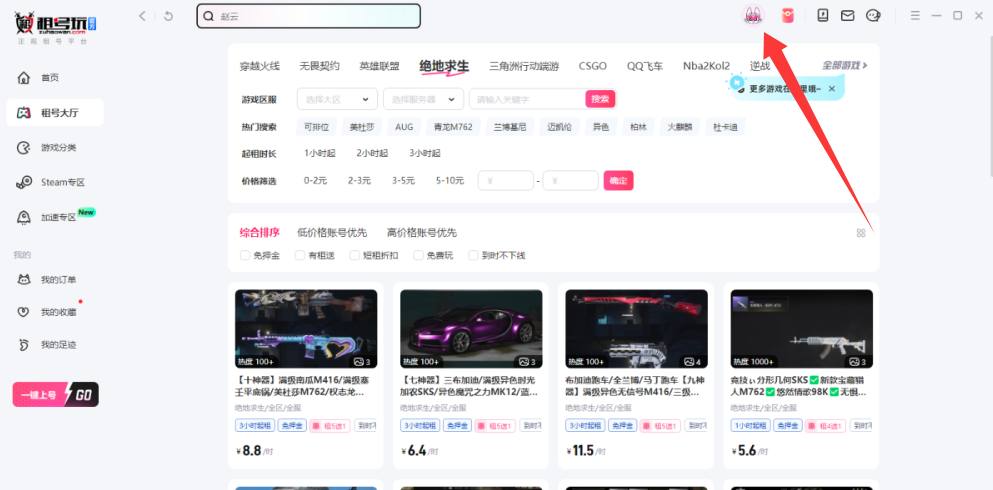Click the 一键上号 GO button
Viewport: 993px width, 490px height.
tap(56, 395)
